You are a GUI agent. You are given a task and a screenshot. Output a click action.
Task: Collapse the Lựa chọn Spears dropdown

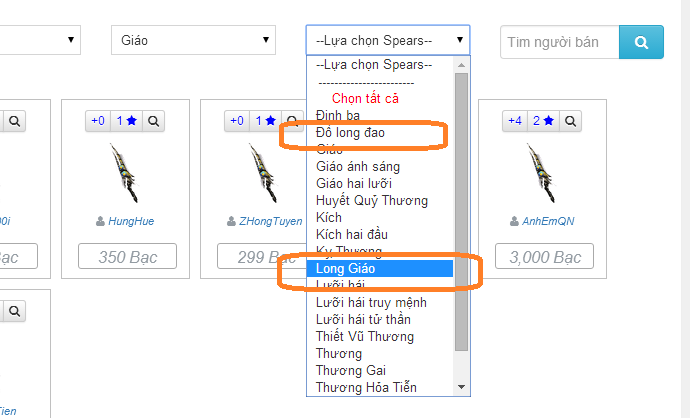tap(387, 40)
